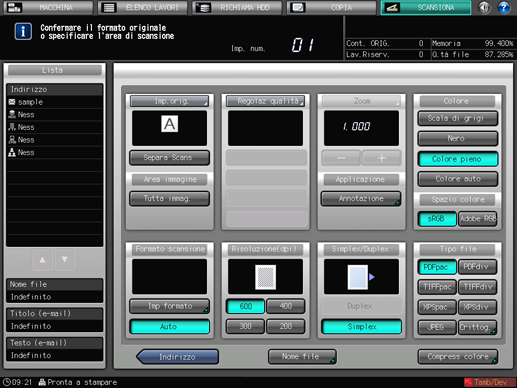Select Scala di grigi color mode

[458, 118]
